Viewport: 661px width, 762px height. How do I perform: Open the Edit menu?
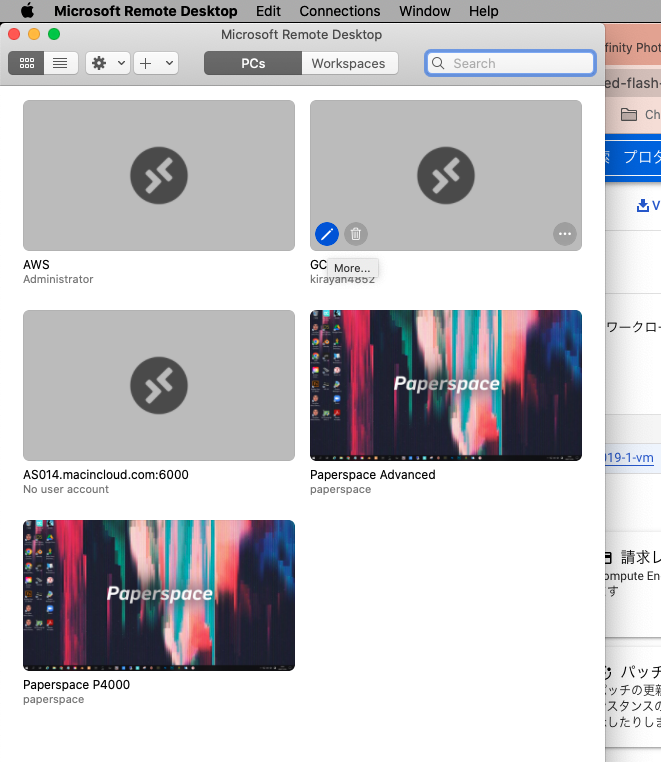pos(268,11)
